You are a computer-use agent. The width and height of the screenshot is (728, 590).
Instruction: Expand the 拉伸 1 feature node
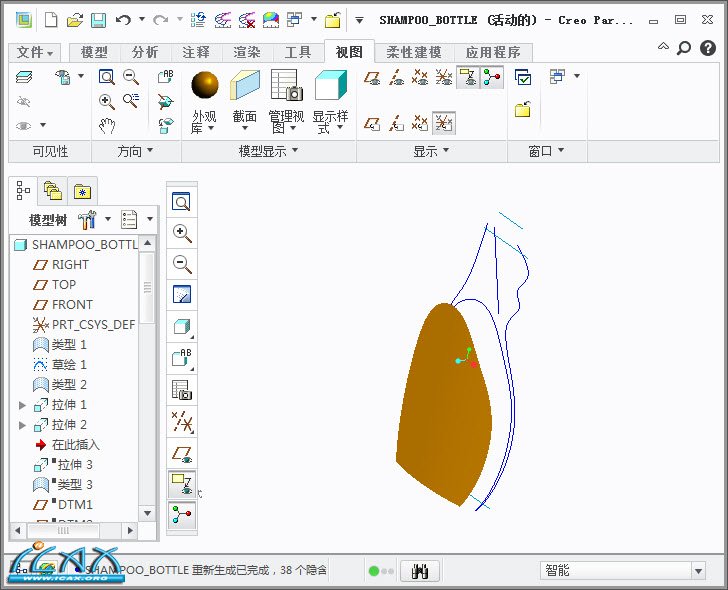(23, 405)
